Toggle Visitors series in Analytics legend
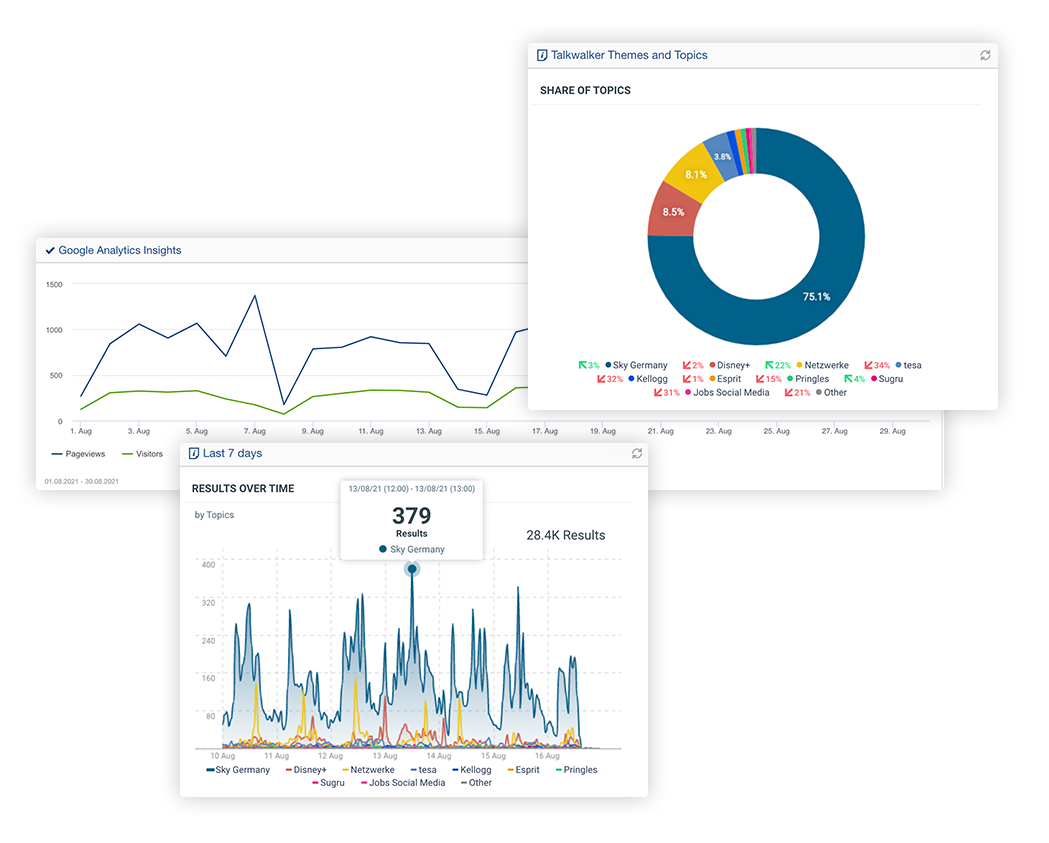Viewport: 1049px width, 843px height. coord(142,454)
